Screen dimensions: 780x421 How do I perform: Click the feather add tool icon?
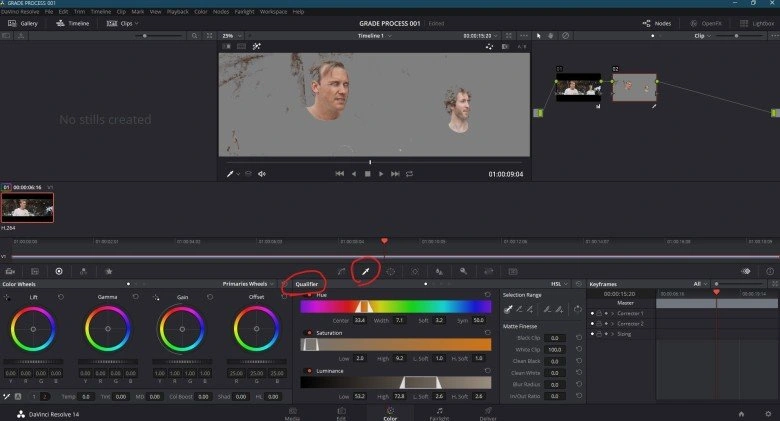(559, 310)
